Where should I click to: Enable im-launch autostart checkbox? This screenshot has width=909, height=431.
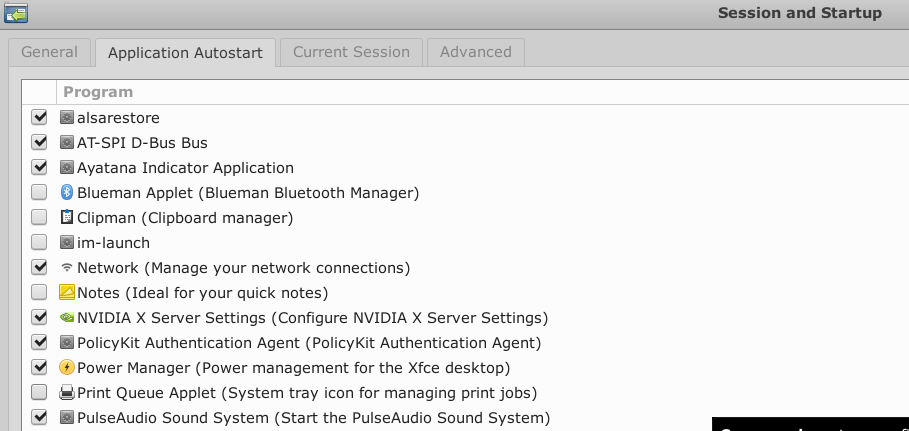39,243
